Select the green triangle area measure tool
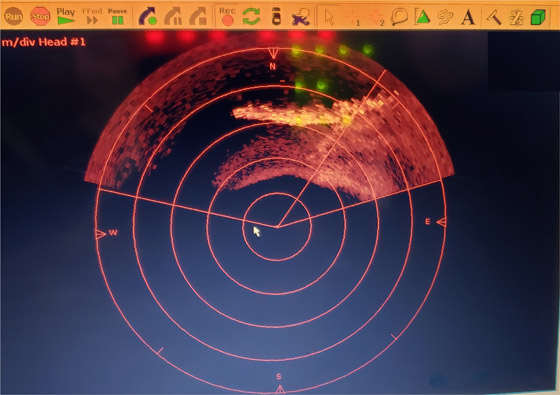The width and height of the screenshot is (560, 395). [422, 16]
